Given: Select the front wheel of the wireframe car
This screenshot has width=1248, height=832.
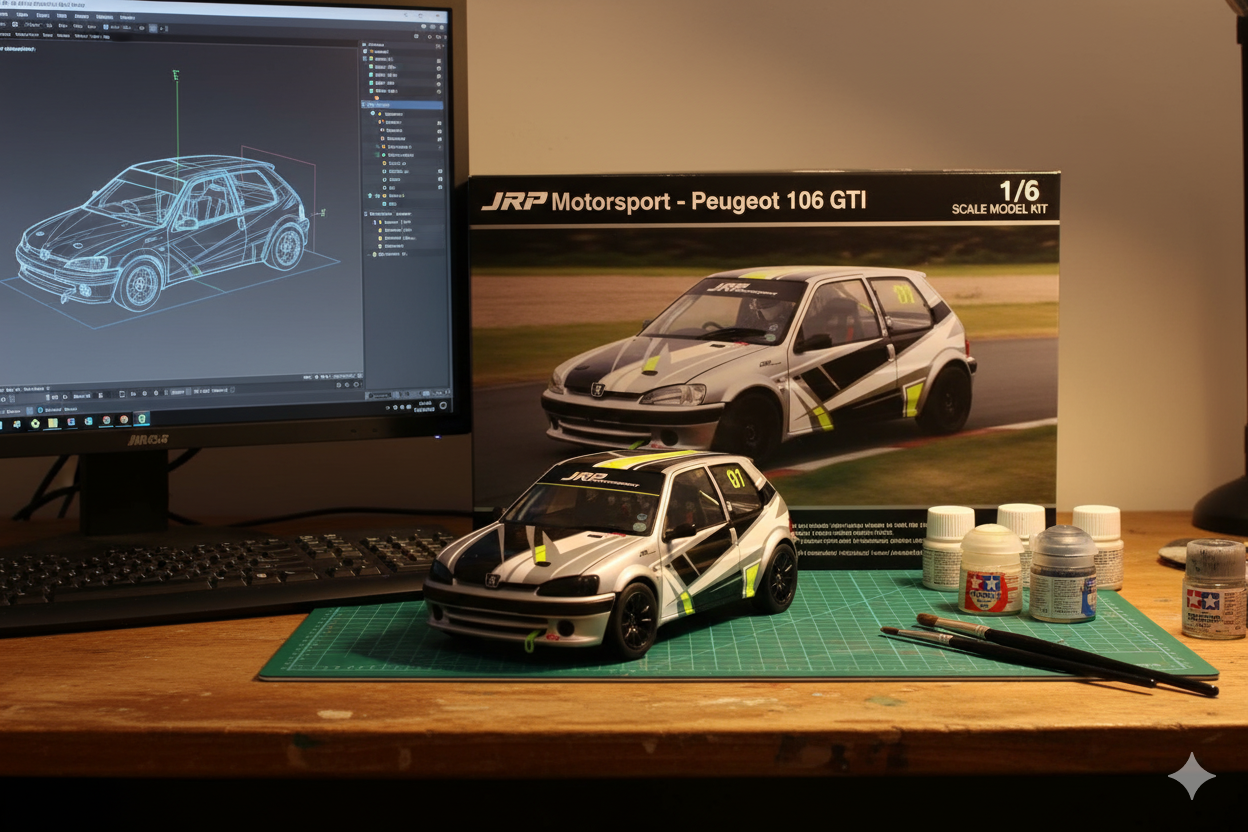Looking at the screenshot, I should point(139,285).
